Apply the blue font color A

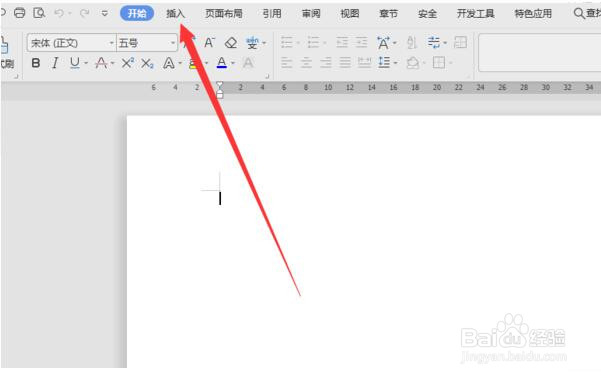pos(222,63)
